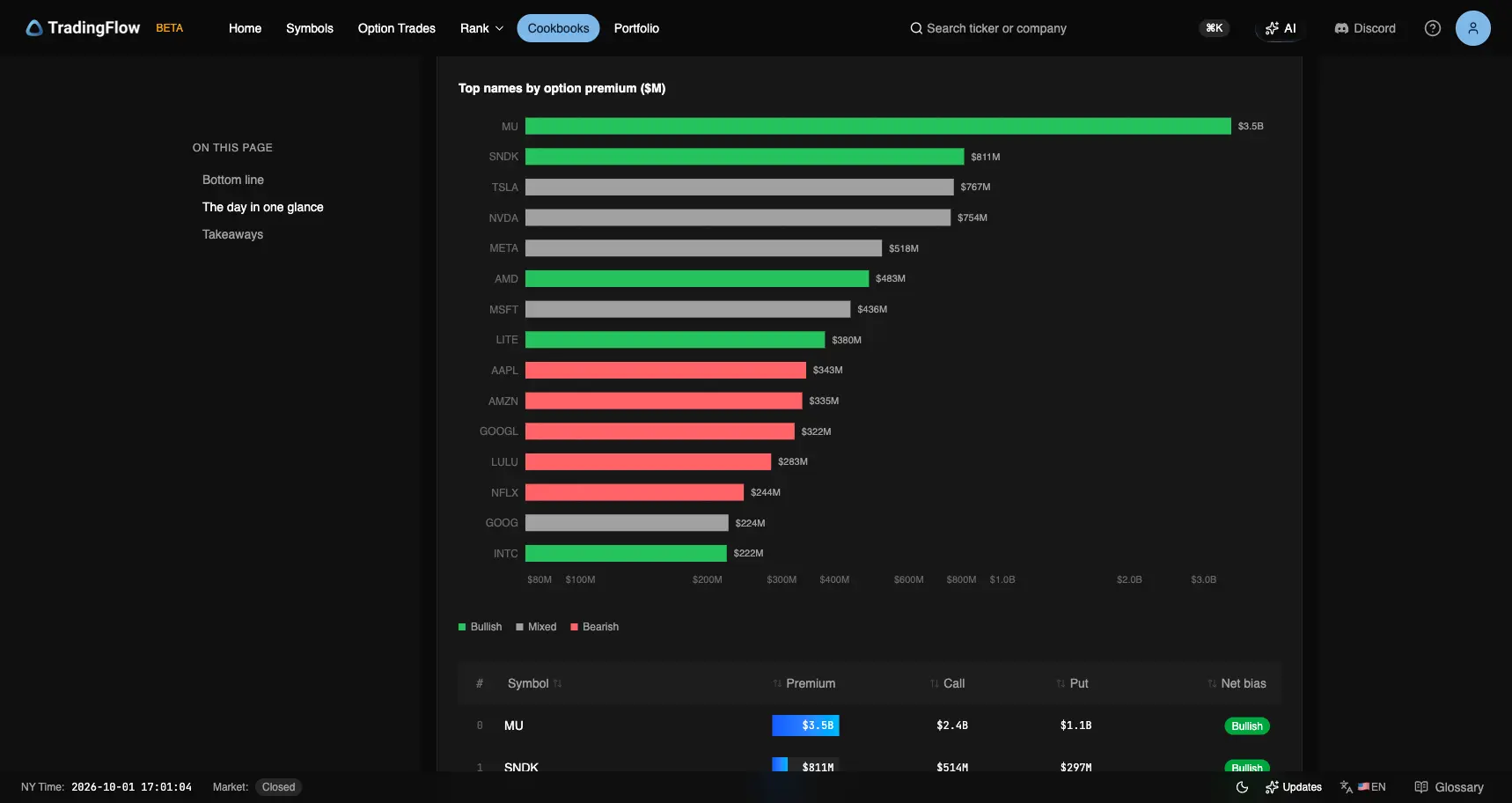Open the Updates sparkle icon
The image size is (1512, 803).
click(1272, 787)
